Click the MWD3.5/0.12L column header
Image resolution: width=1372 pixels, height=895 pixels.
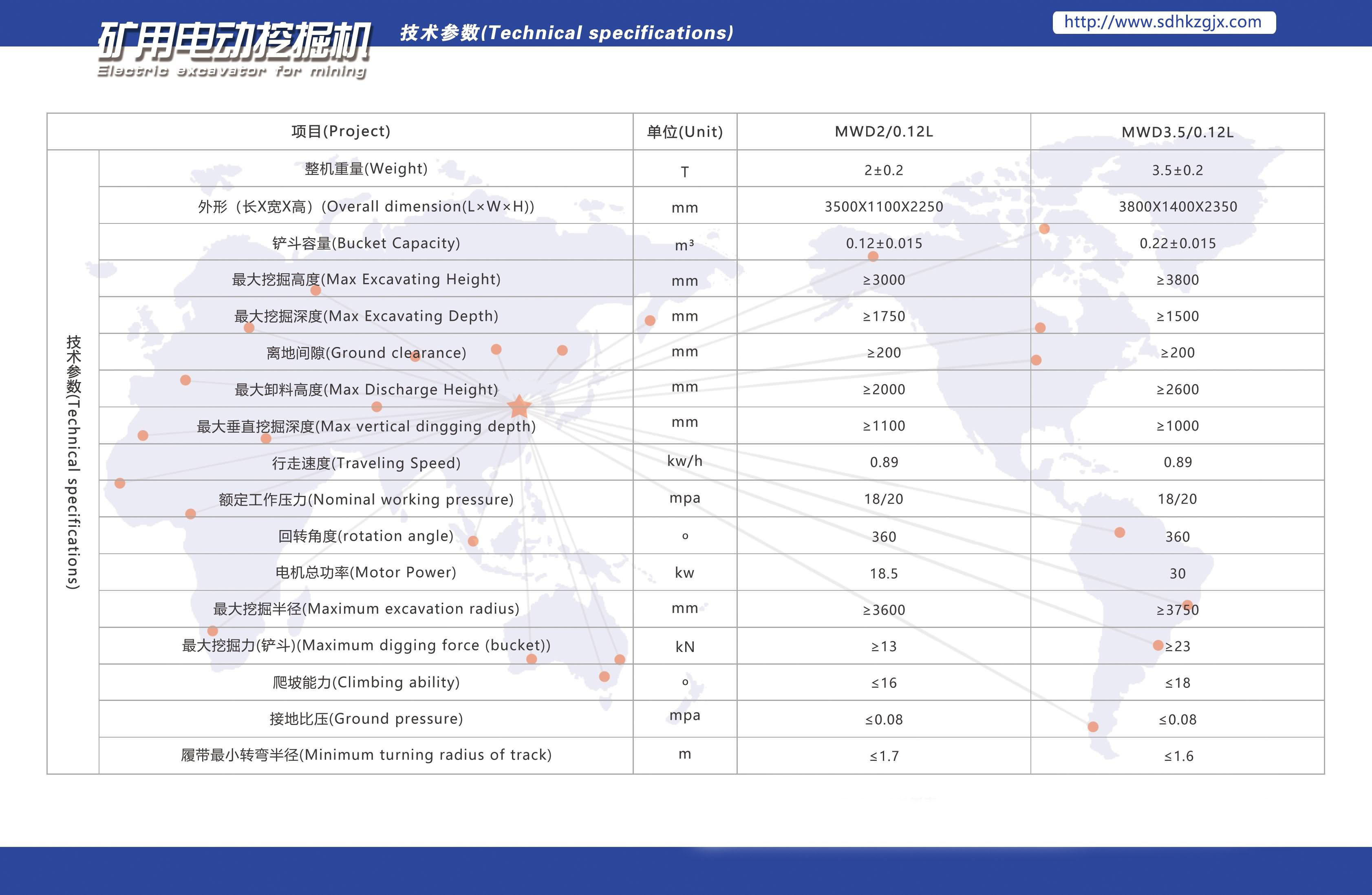click(x=1177, y=132)
